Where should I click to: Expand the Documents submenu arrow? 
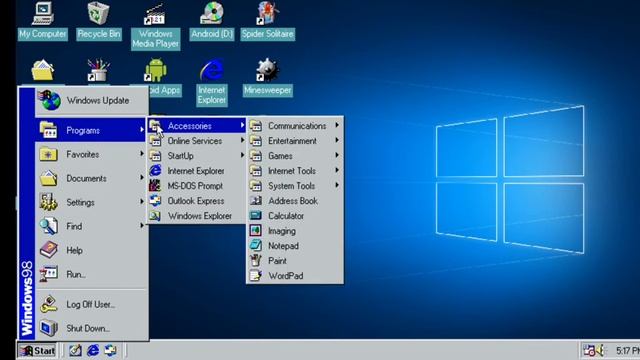point(142,178)
